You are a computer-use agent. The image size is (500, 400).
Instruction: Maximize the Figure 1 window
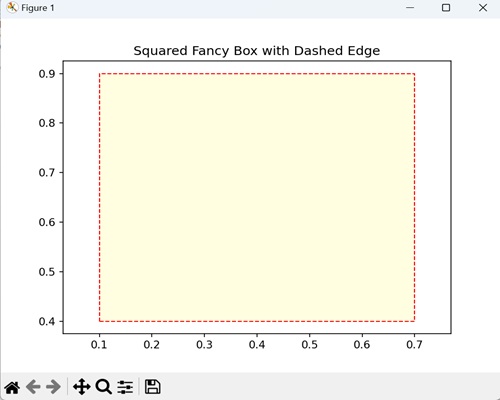click(446, 7)
